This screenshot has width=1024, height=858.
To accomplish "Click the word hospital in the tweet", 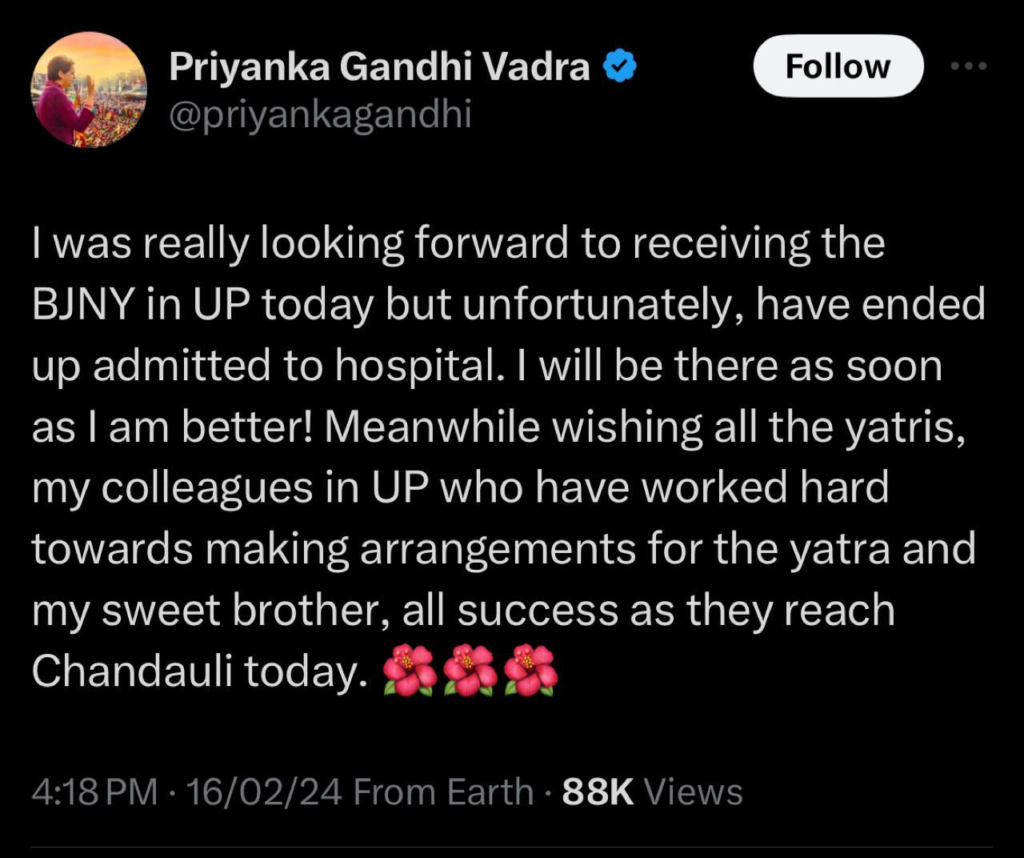I will [415, 366].
